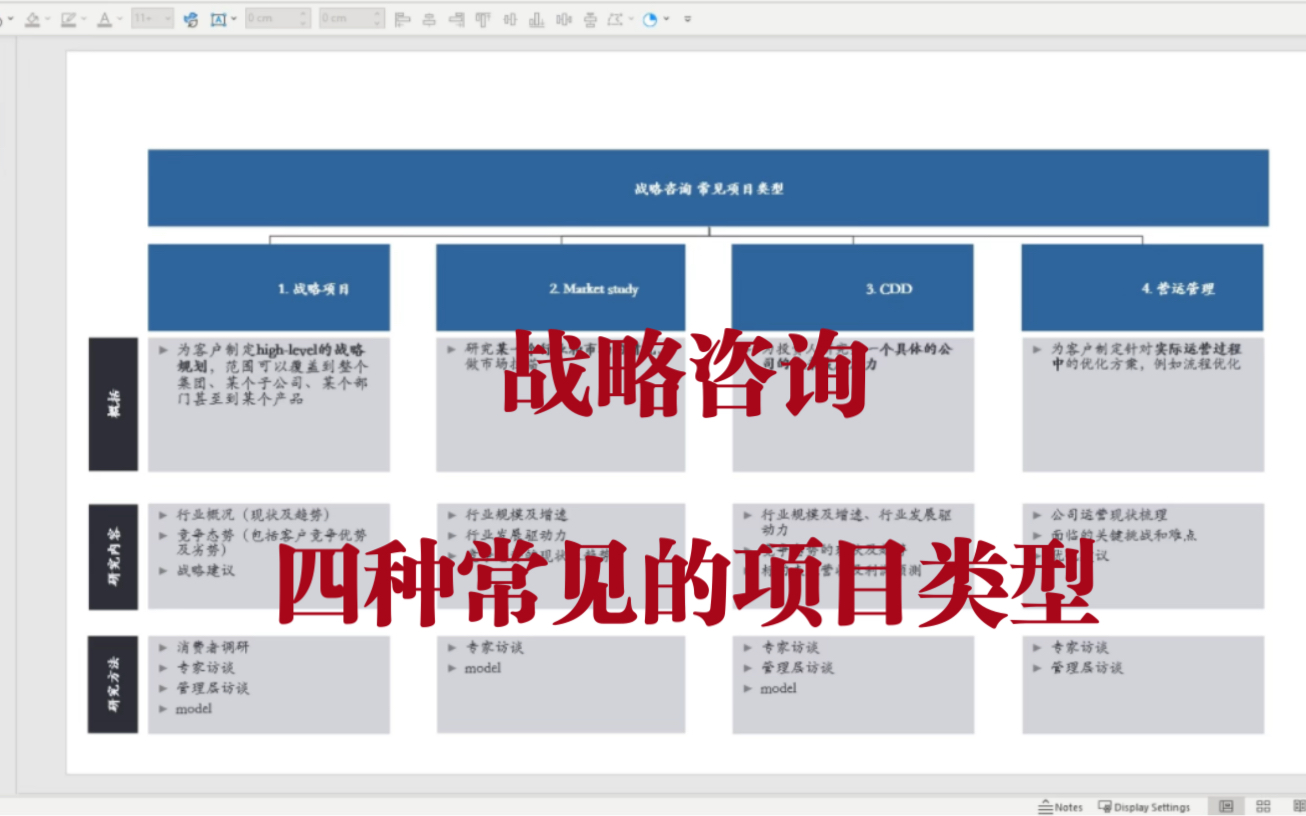This screenshot has width=1306, height=816.
Task: Open the Shape Outline dropdown arrow
Action: (84, 19)
